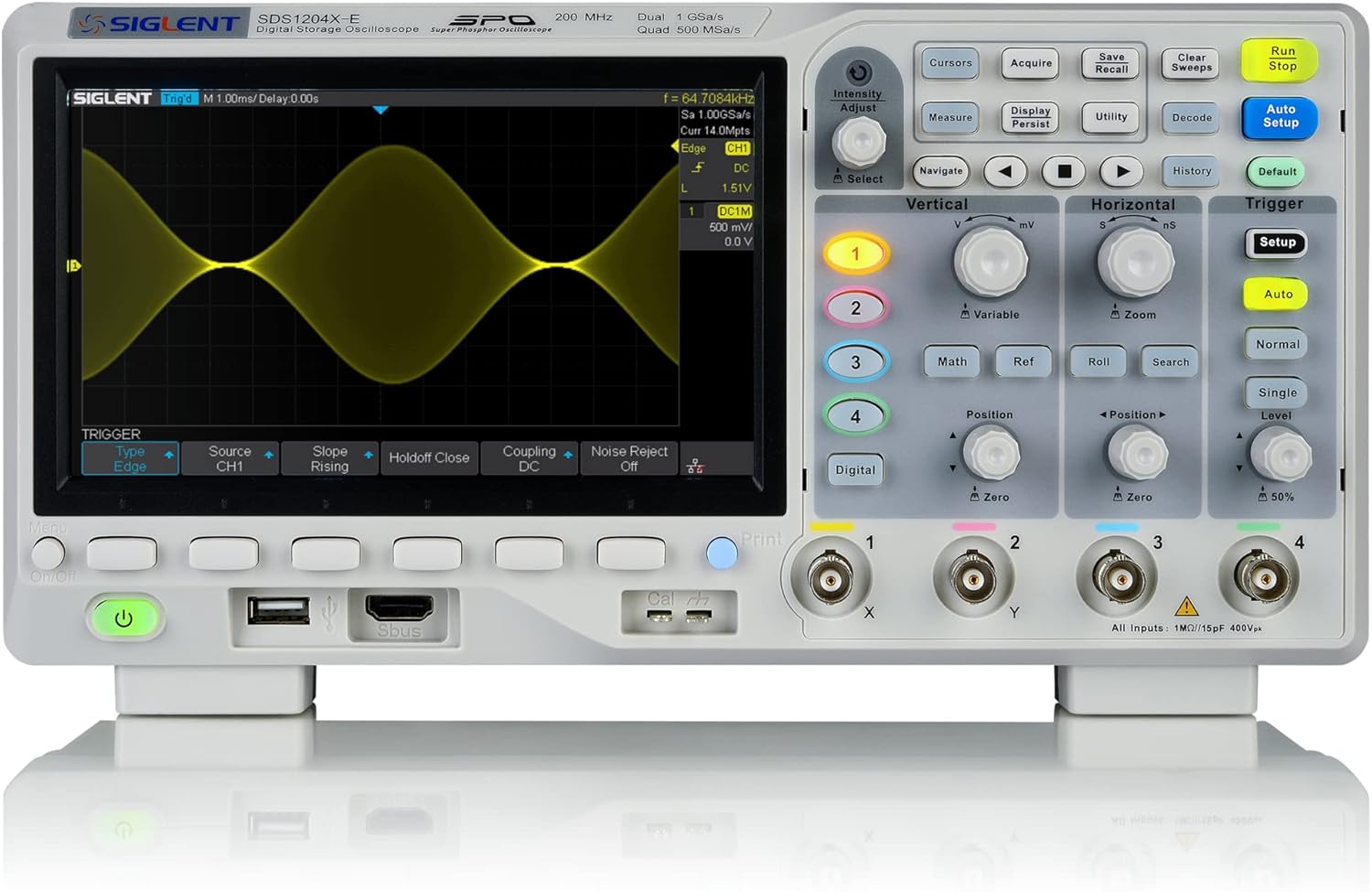Open the trigger Source CH1 menu
The height and width of the screenshot is (892, 1372).
tap(230, 457)
